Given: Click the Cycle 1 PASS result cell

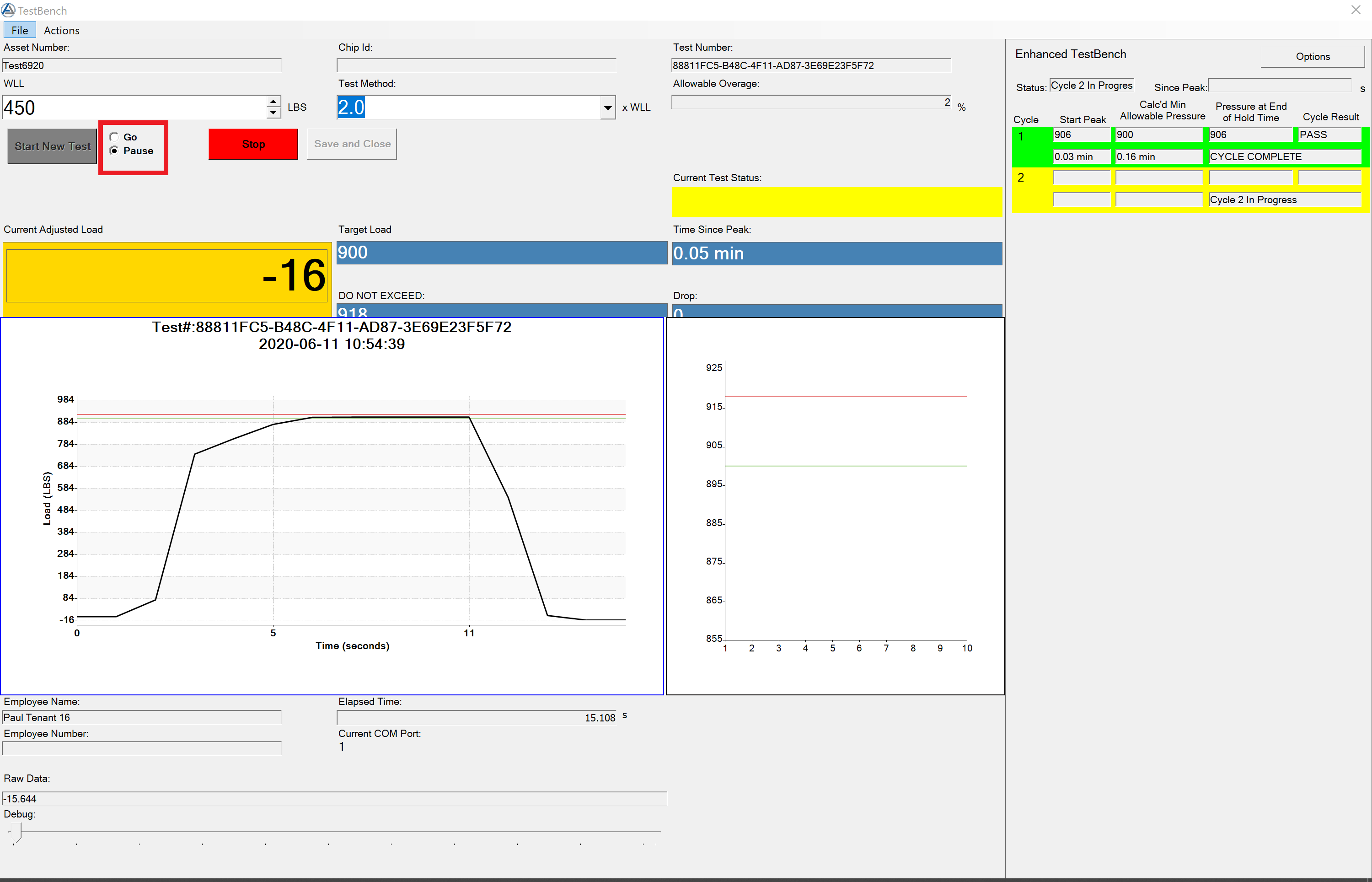Looking at the screenshot, I should point(1329,134).
